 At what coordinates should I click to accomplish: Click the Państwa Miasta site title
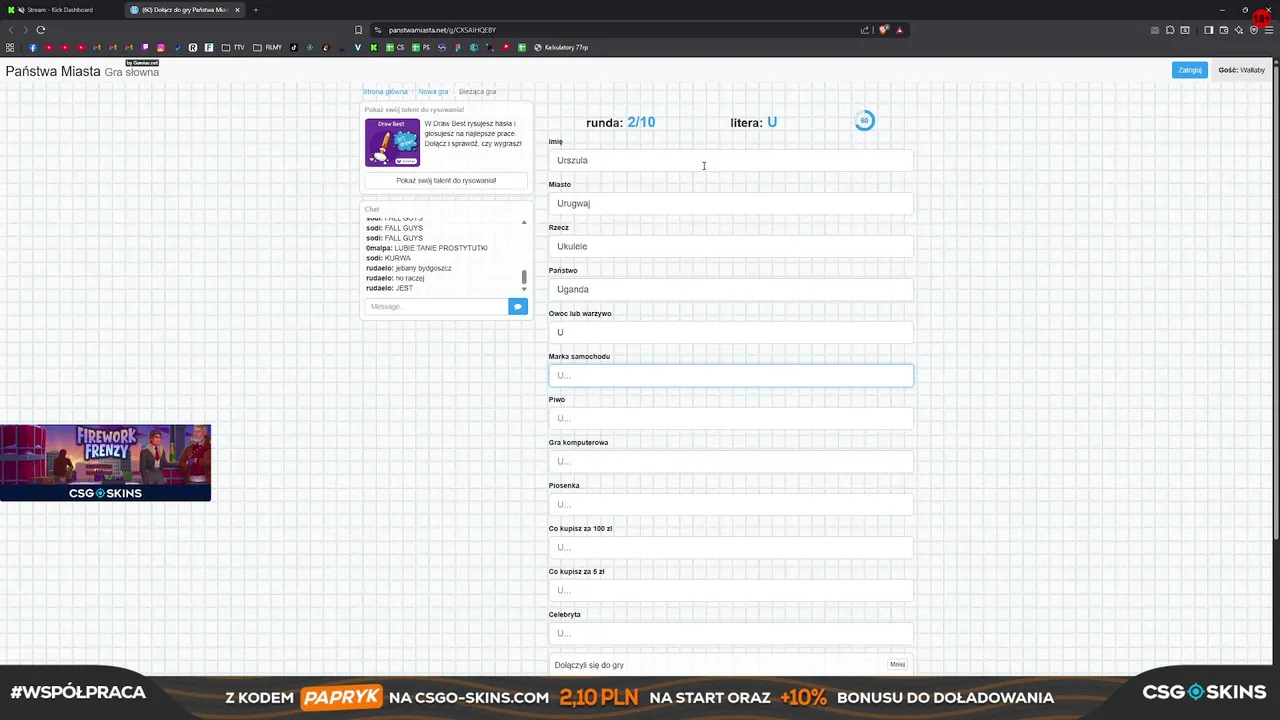(x=53, y=71)
